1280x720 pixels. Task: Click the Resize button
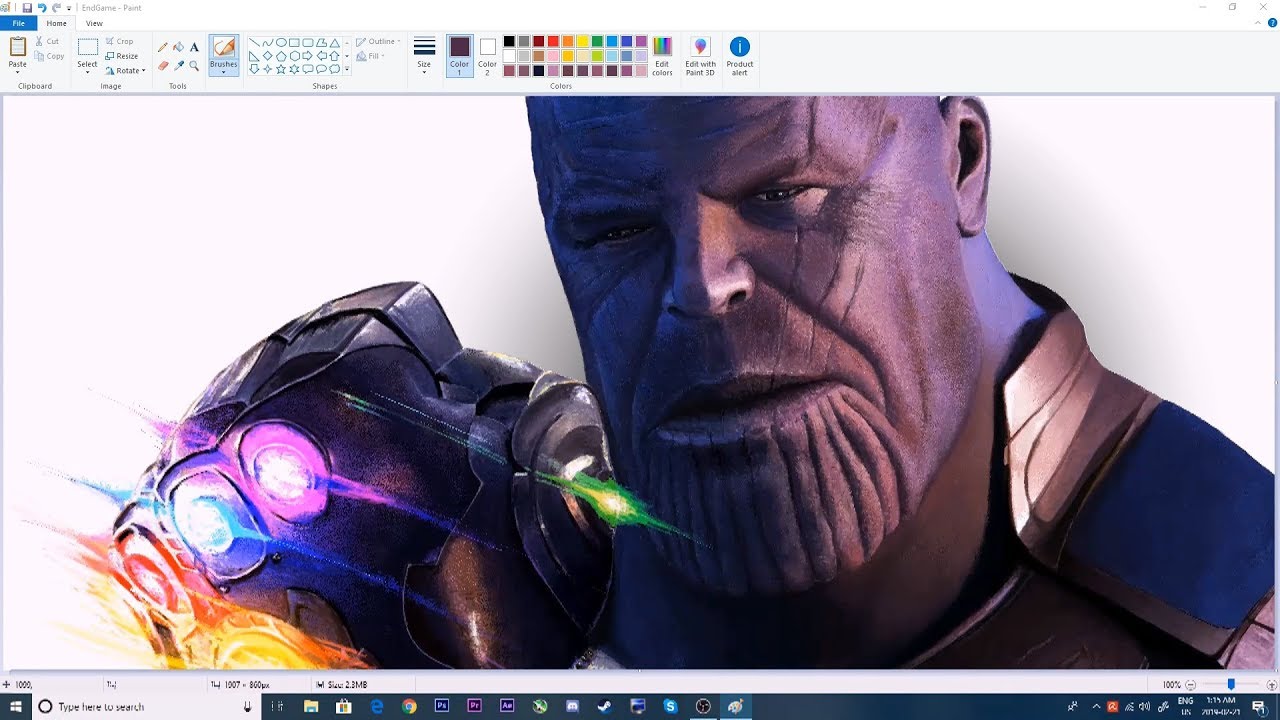pos(122,56)
